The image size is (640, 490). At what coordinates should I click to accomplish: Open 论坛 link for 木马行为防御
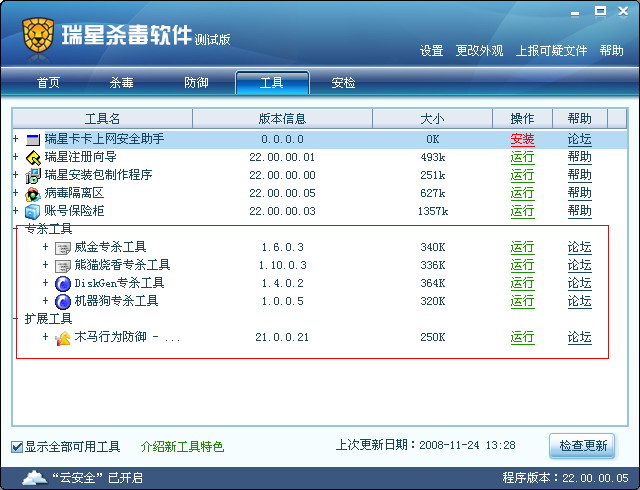pos(579,337)
